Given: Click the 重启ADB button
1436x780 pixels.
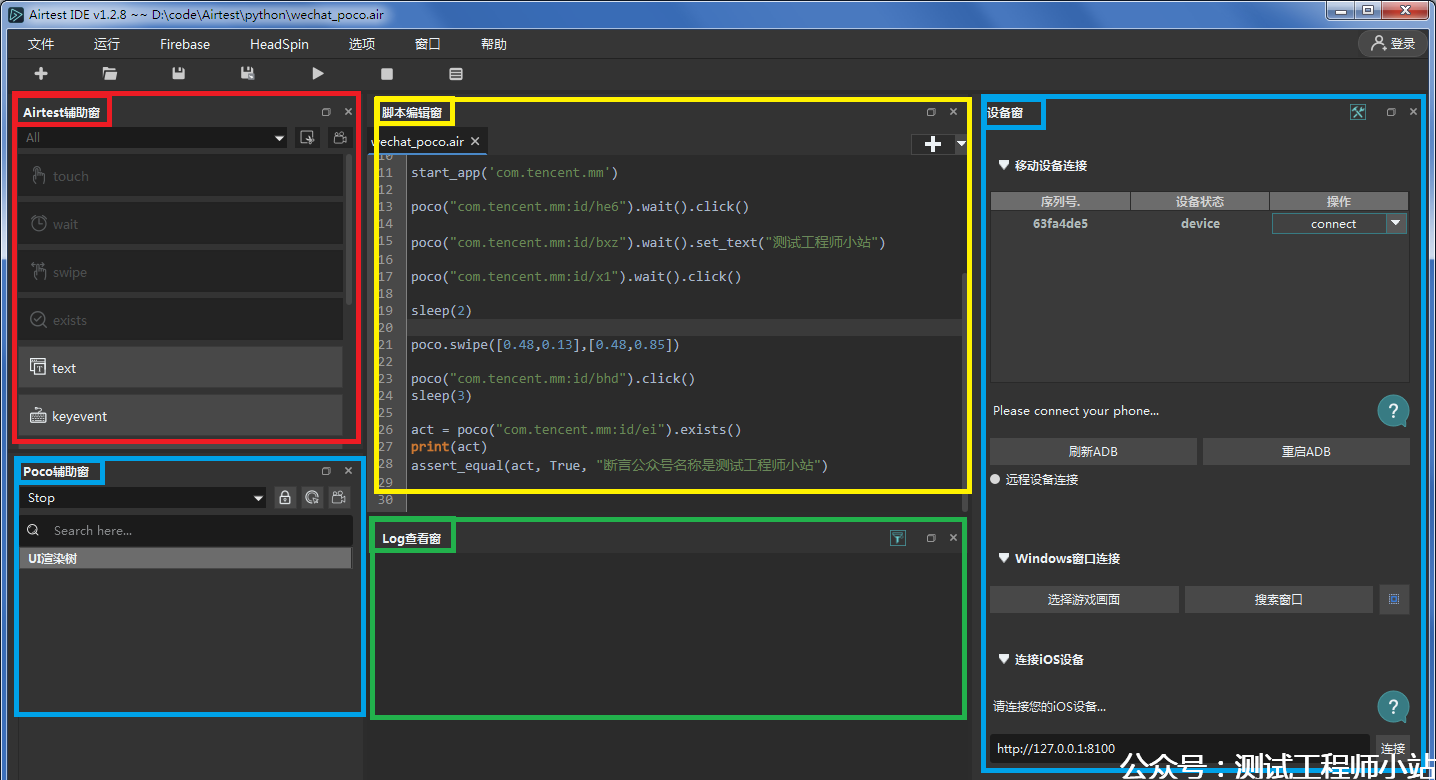Looking at the screenshot, I should coord(1306,451).
